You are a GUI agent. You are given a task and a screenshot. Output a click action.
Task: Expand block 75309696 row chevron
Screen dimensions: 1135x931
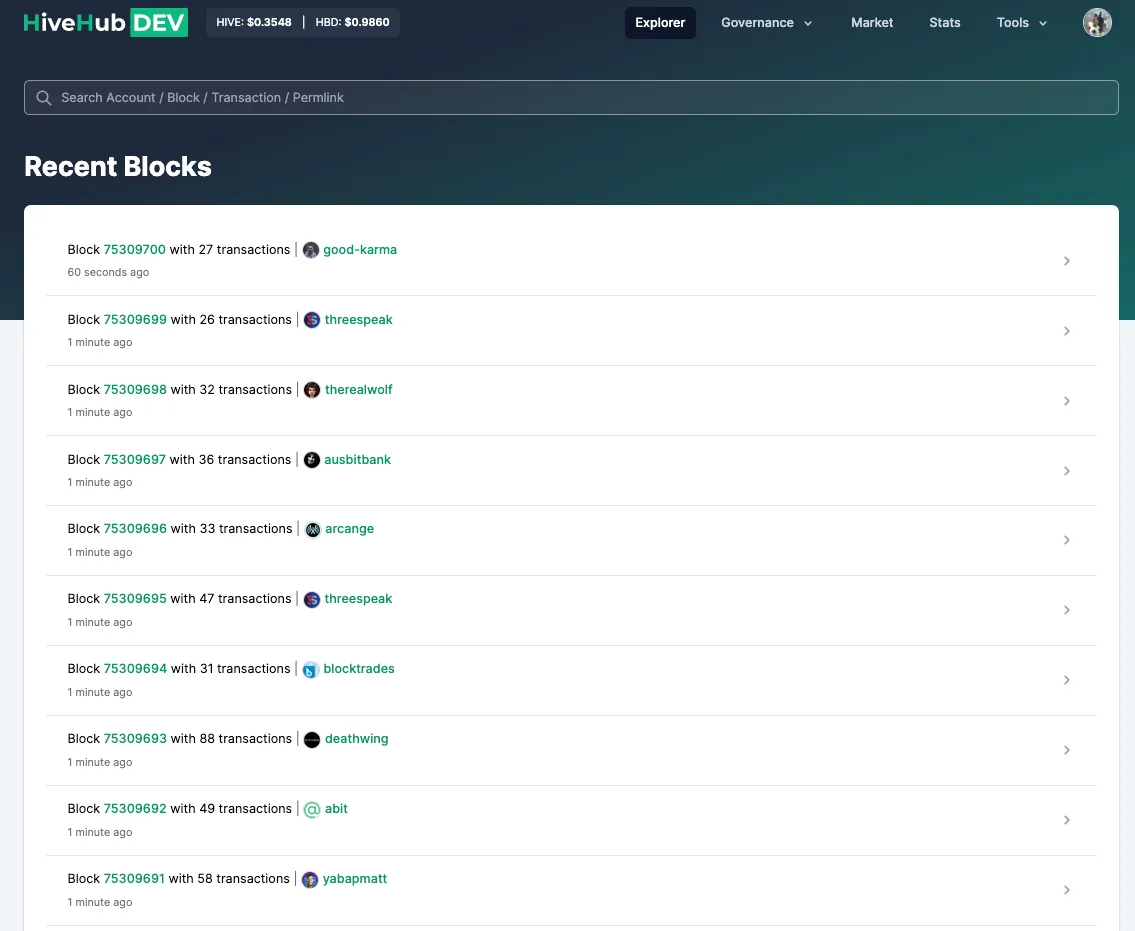1066,540
